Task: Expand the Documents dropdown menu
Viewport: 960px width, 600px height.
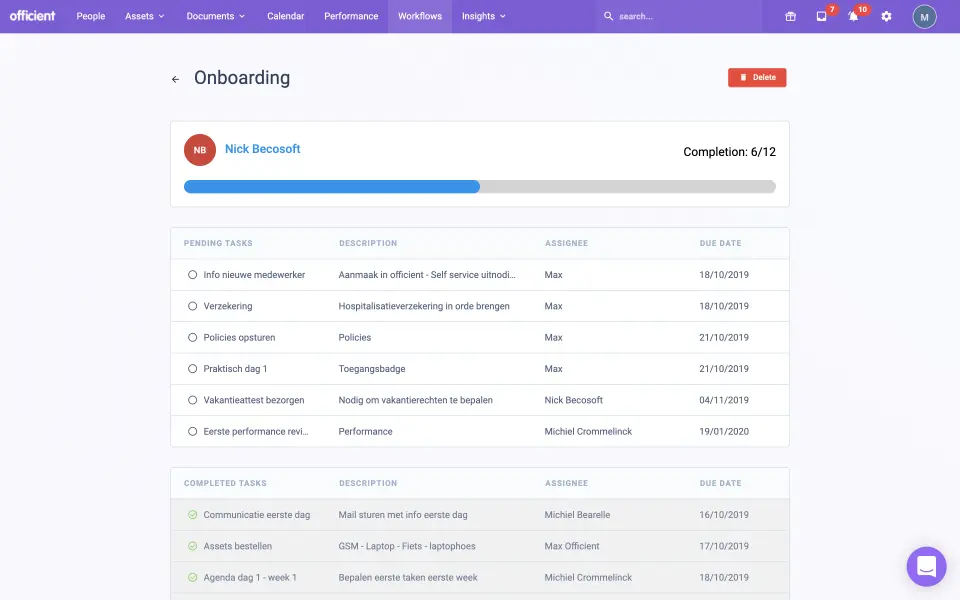Action: pyautogui.click(x=216, y=17)
